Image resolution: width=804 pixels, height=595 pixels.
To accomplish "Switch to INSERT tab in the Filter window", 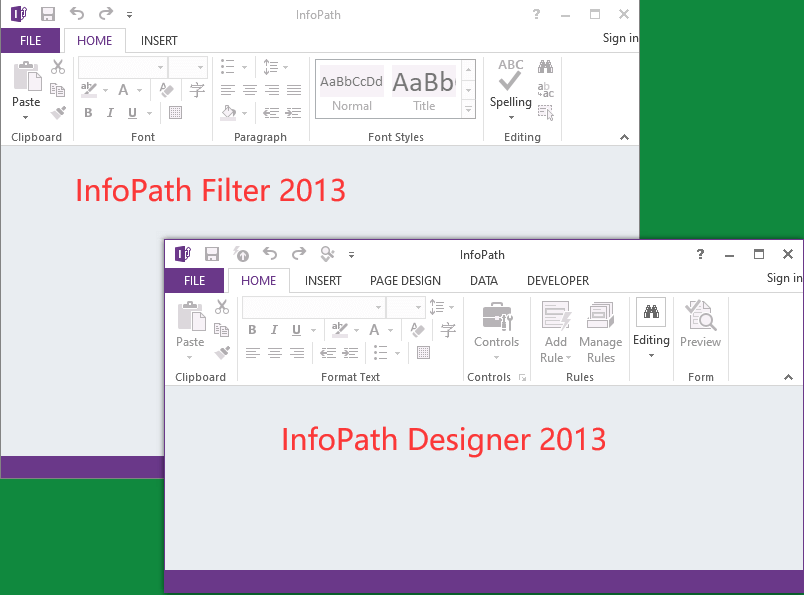I will point(159,41).
